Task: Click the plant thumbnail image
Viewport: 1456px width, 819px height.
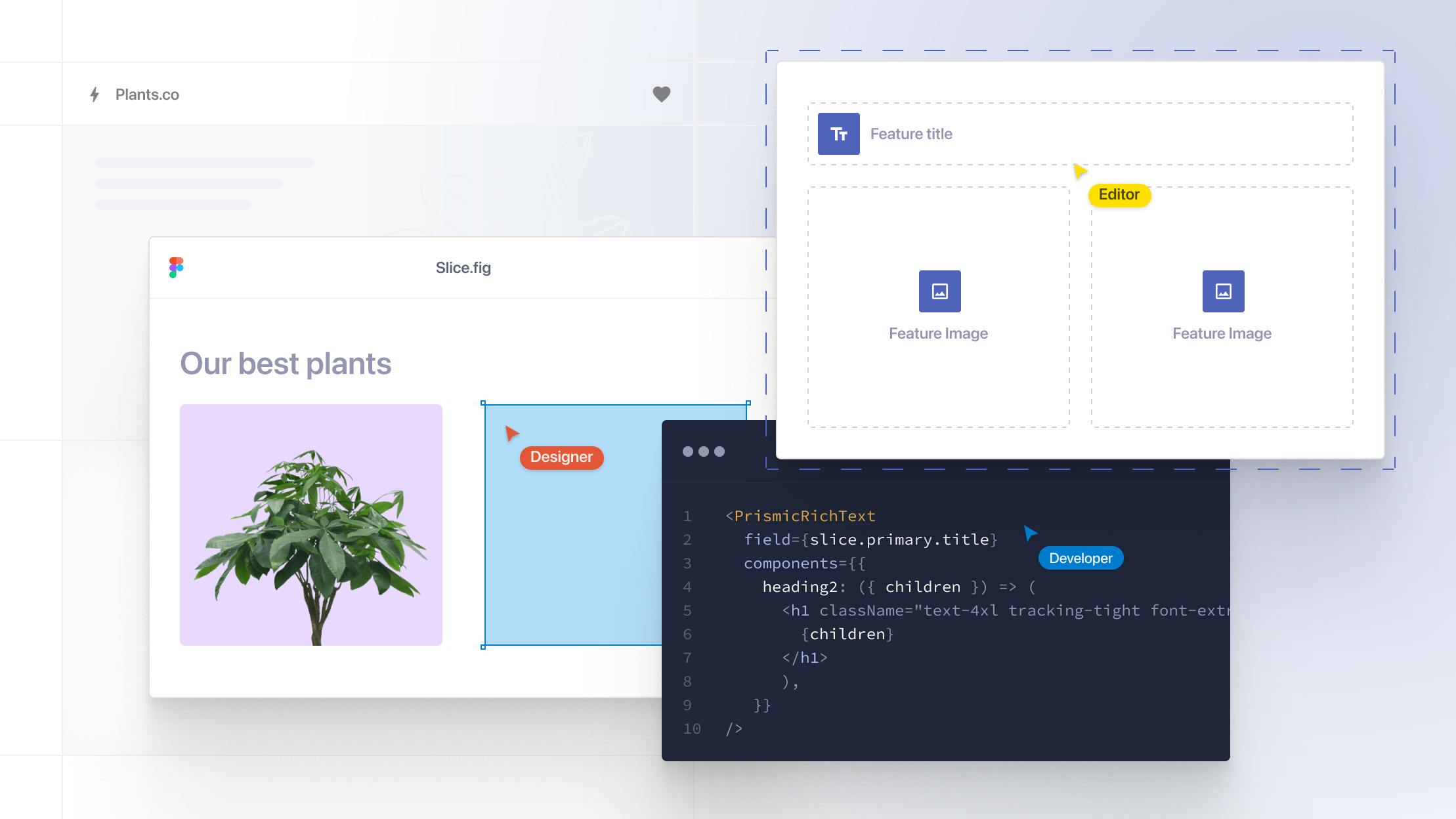Action: [x=311, y=523]
